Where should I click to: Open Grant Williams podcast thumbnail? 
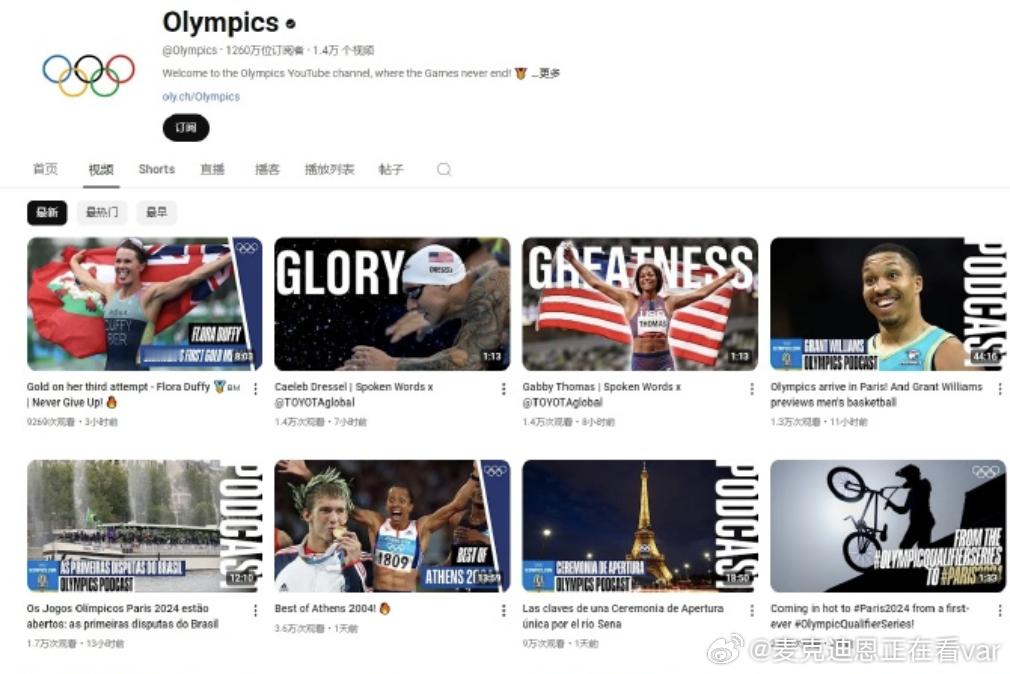[888, 304]
